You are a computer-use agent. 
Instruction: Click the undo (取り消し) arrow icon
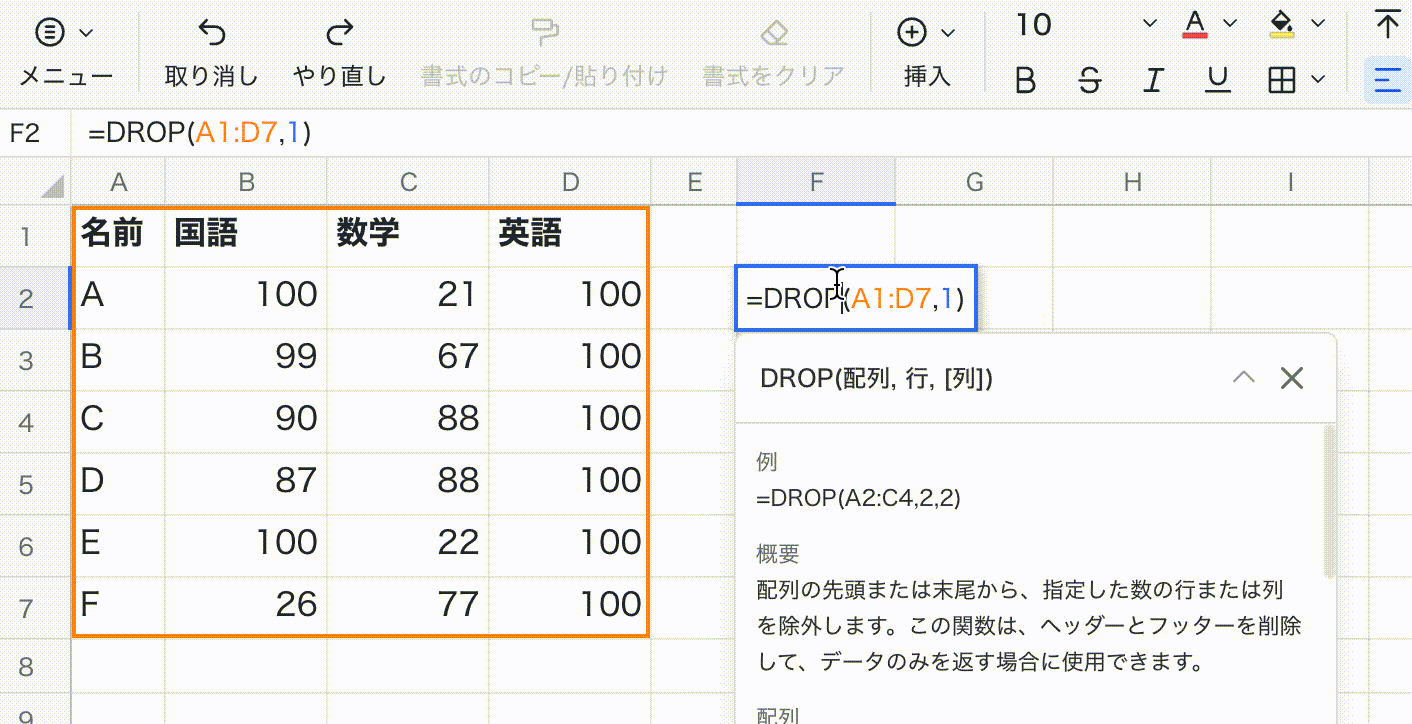[211, 33]
